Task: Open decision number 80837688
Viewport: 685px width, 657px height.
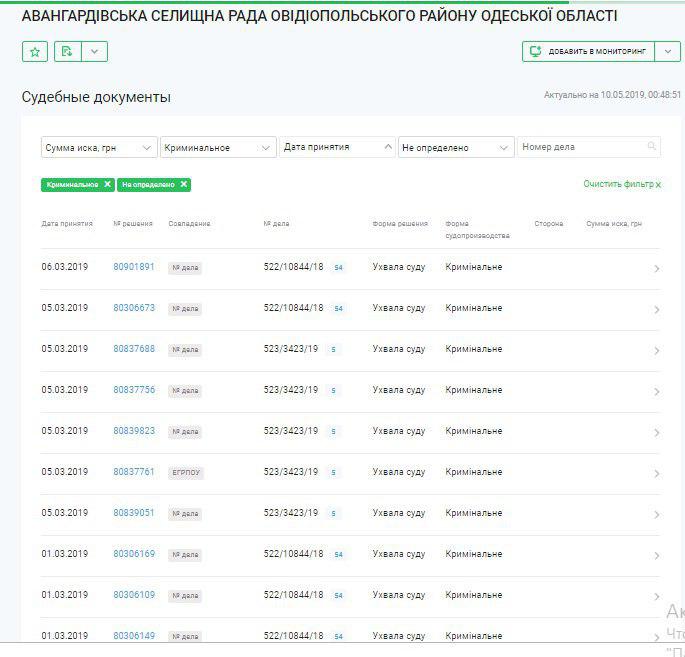Action: tap(134, 349)
